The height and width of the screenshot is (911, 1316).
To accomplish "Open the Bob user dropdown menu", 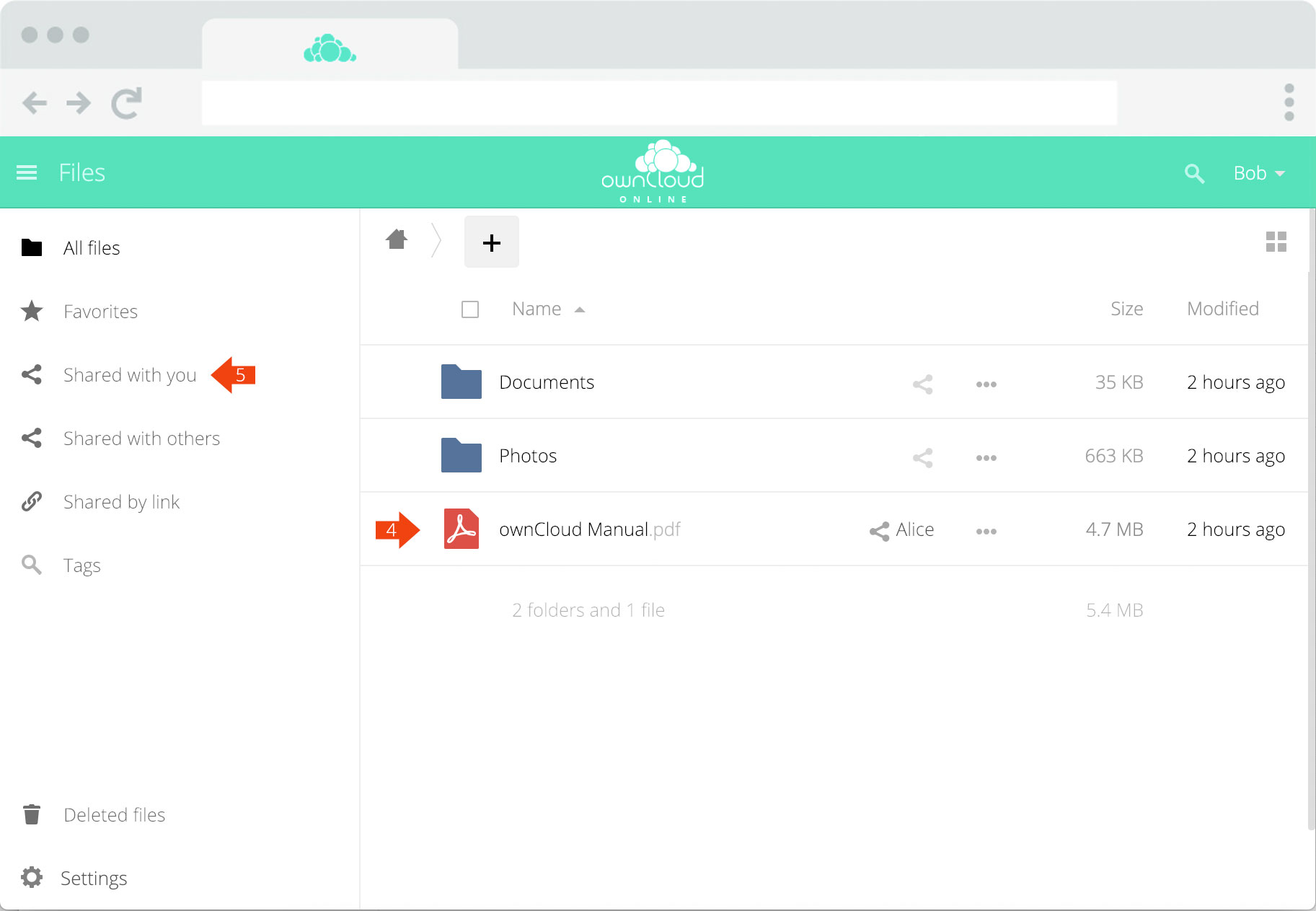I will tap(1258, 173).
